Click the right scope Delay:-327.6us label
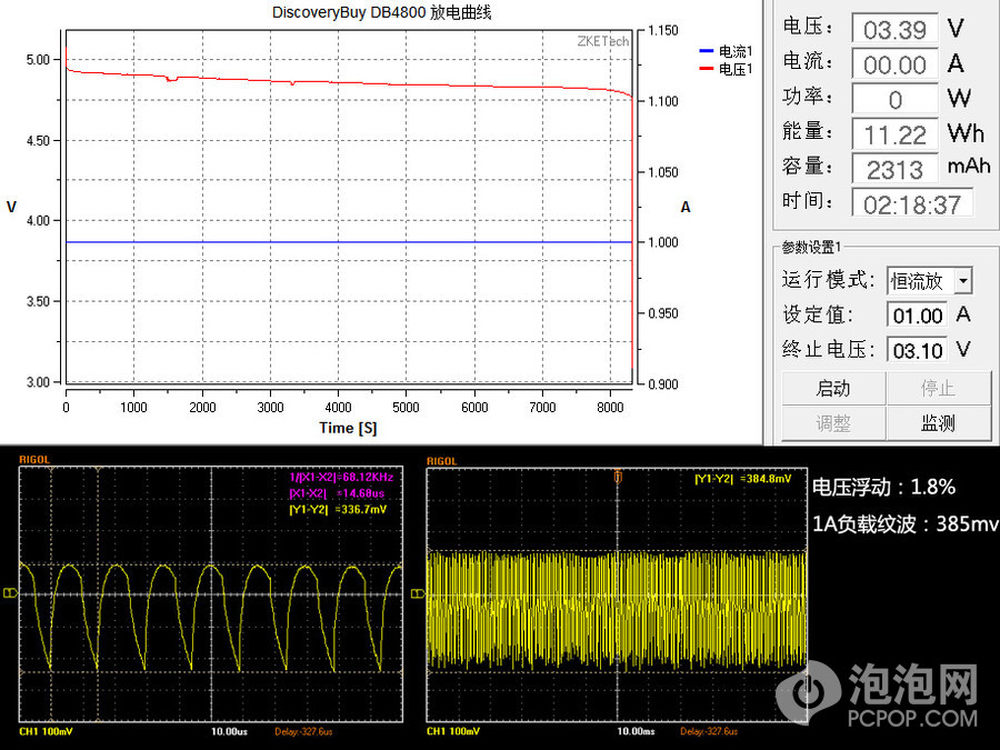 [x=709, y=732]
